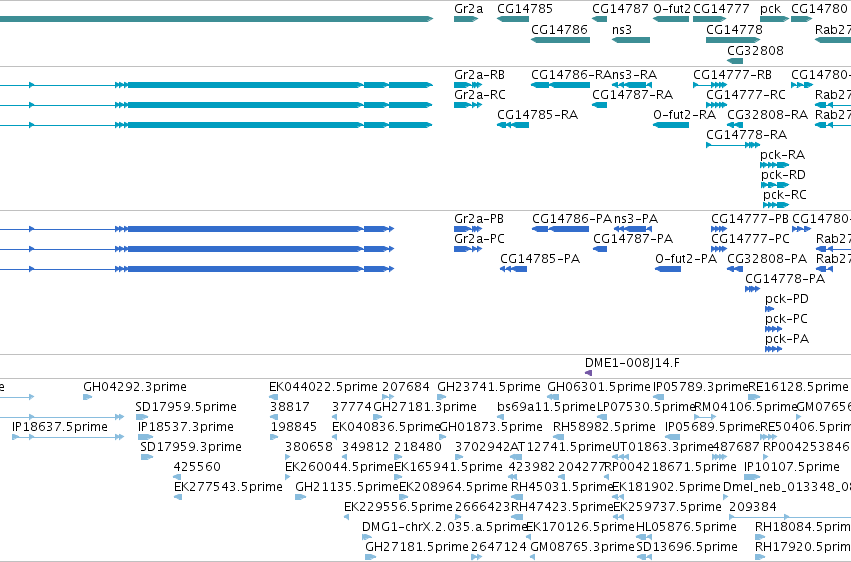This screenshot has width=851, height=562.
Task: Open the CG14786-PA protein feature
Action: [561, 229]
